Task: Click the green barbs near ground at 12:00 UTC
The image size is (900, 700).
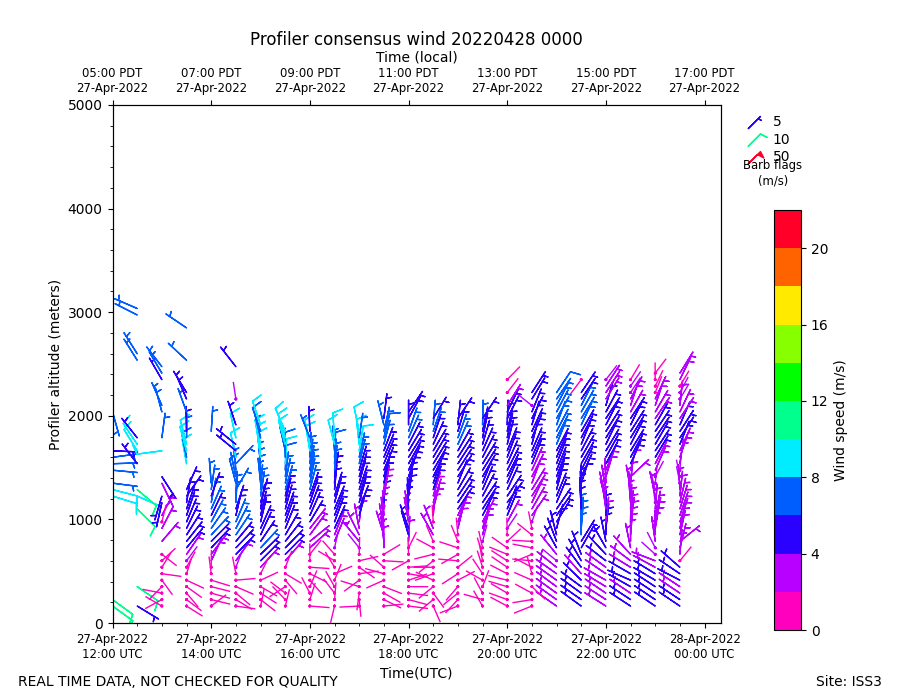Action: coord(123,612)
